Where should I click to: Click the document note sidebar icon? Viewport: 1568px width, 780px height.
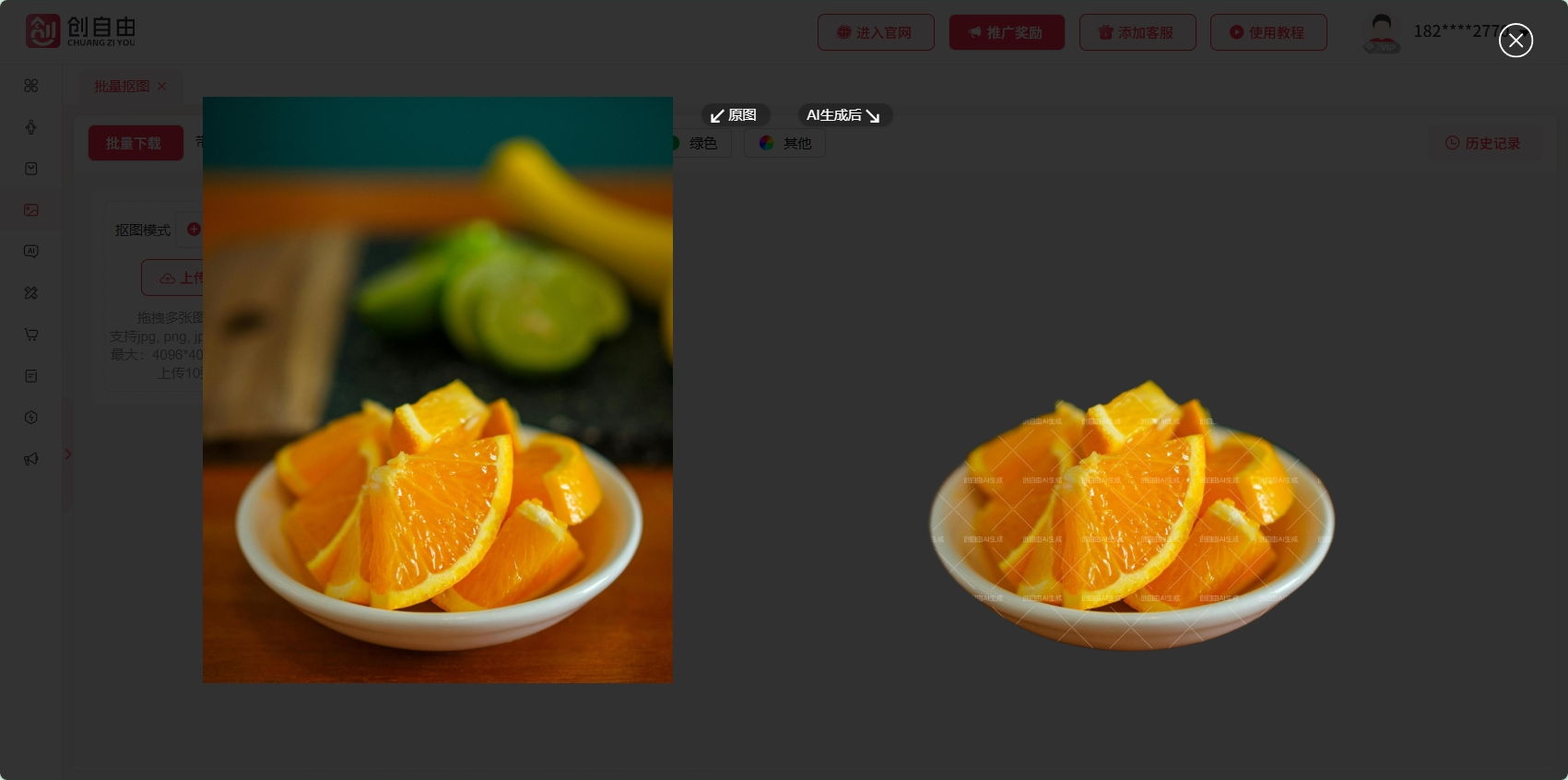31,376
